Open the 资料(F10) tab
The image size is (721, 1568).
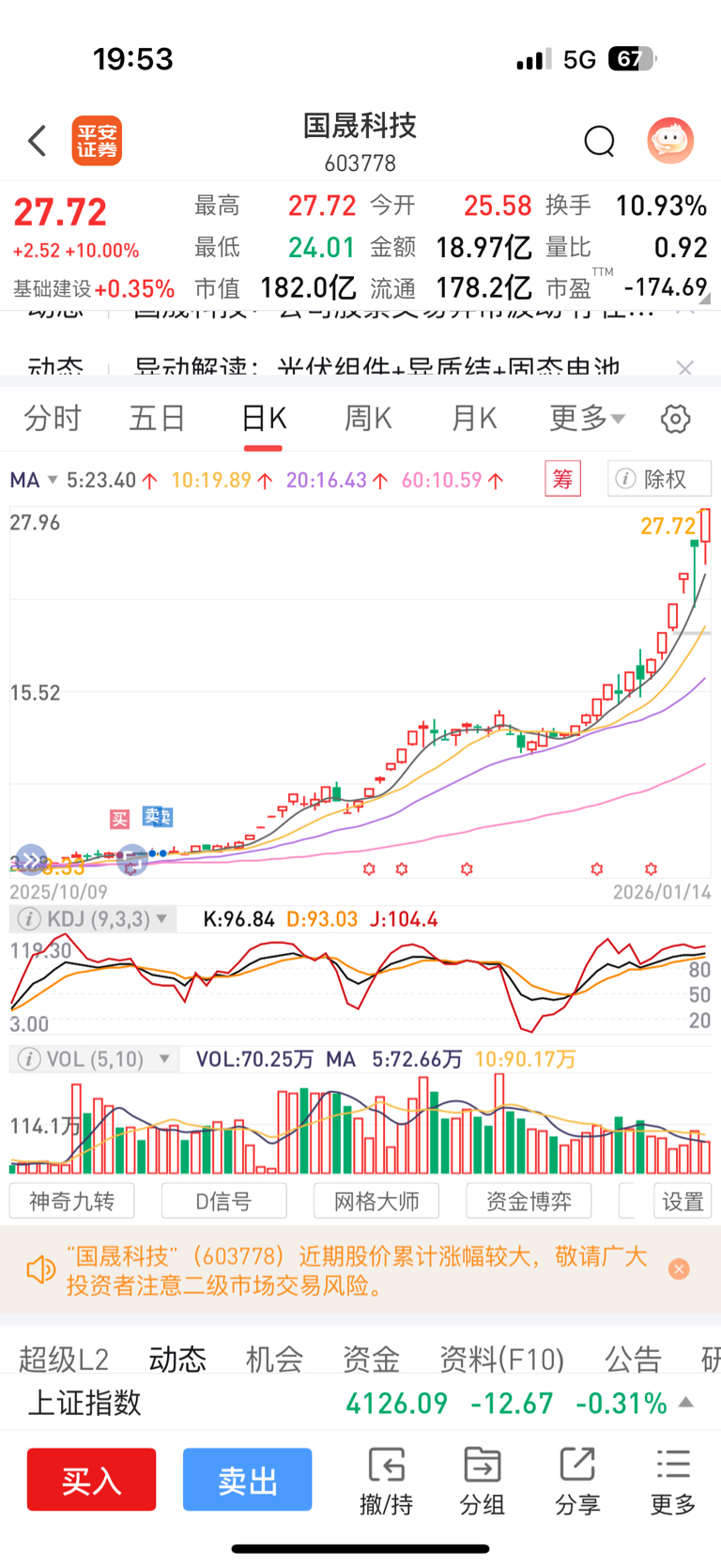[501, 1359]
